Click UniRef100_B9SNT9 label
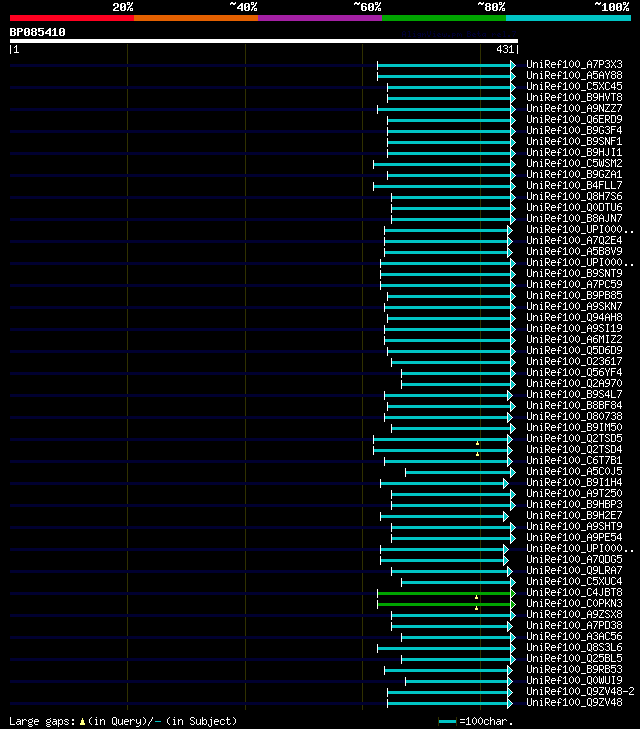 [x=574, y=273]
